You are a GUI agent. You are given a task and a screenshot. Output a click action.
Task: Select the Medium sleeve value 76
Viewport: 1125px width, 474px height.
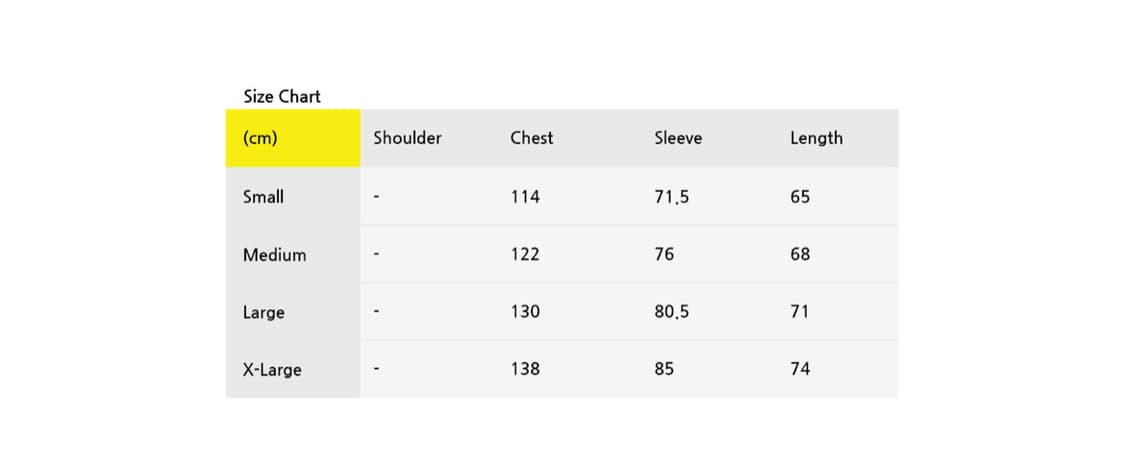[x=664, y=254]
